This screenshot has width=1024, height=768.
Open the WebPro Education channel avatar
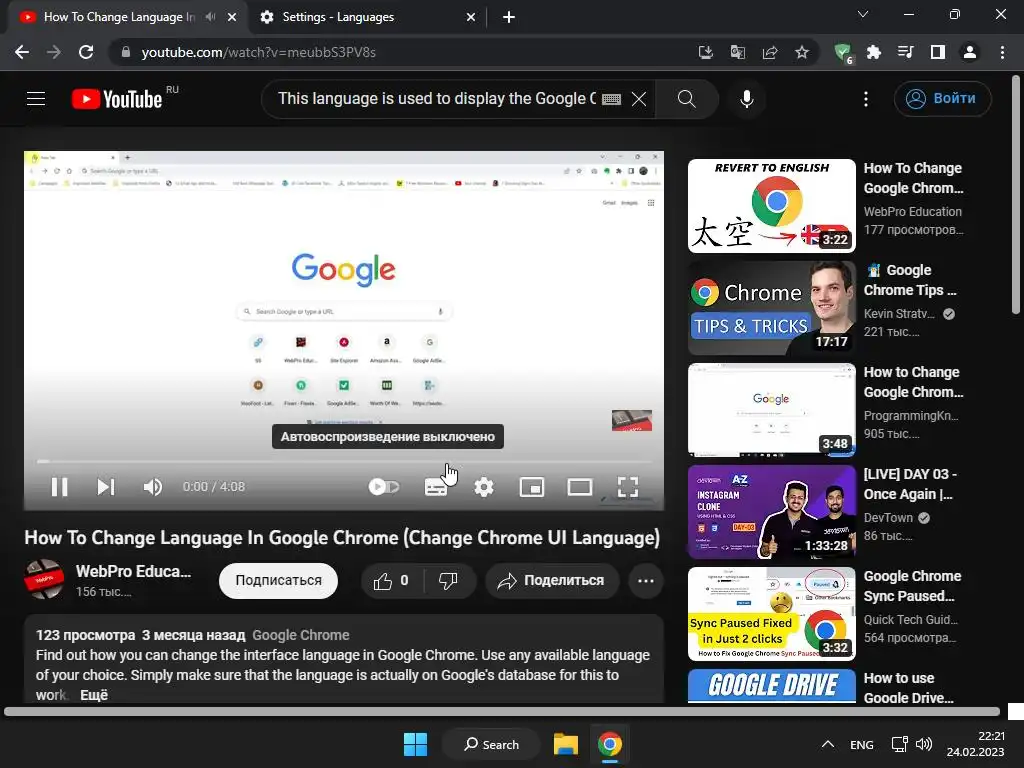pyautogui.click(x=44, y=579)
